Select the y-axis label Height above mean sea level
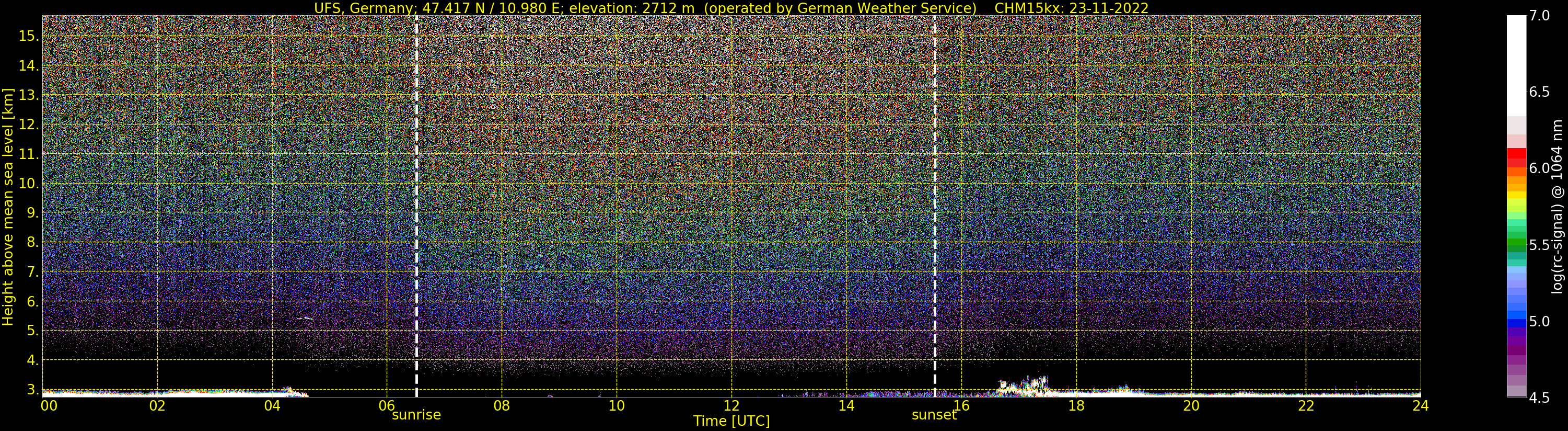This screenshot has height=431, width=1568. coord(8,207)
